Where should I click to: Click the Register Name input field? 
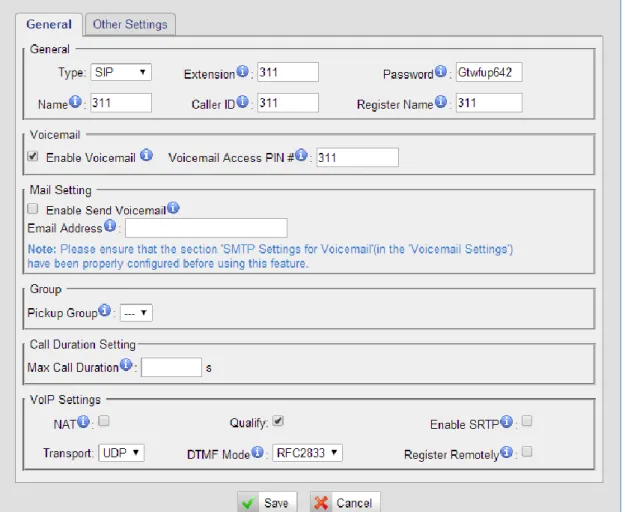click(x=489, y=103)
